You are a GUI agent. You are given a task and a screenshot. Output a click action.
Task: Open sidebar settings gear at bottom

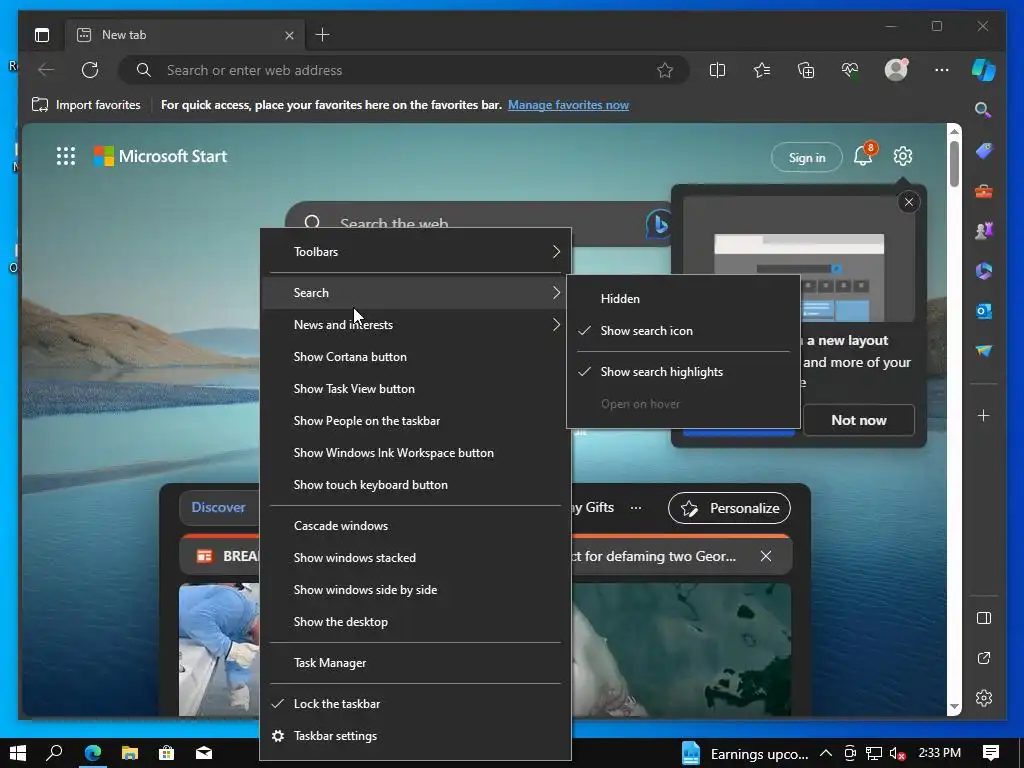[984, 698]
